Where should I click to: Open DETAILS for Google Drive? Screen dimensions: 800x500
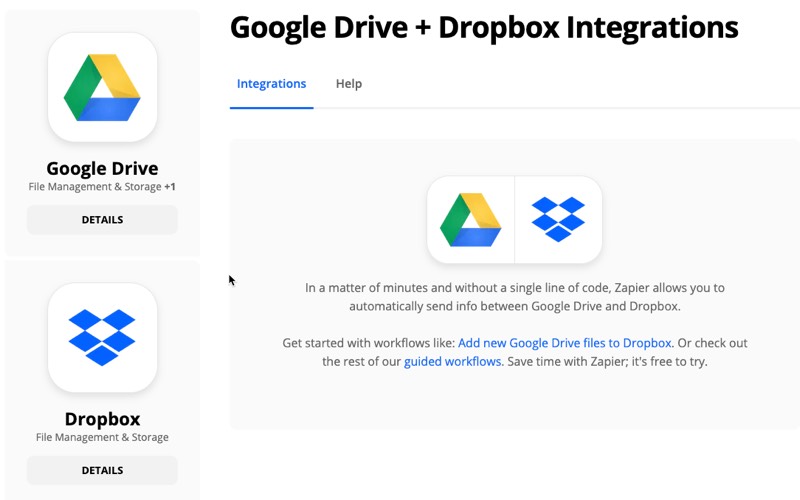point(102,220)
